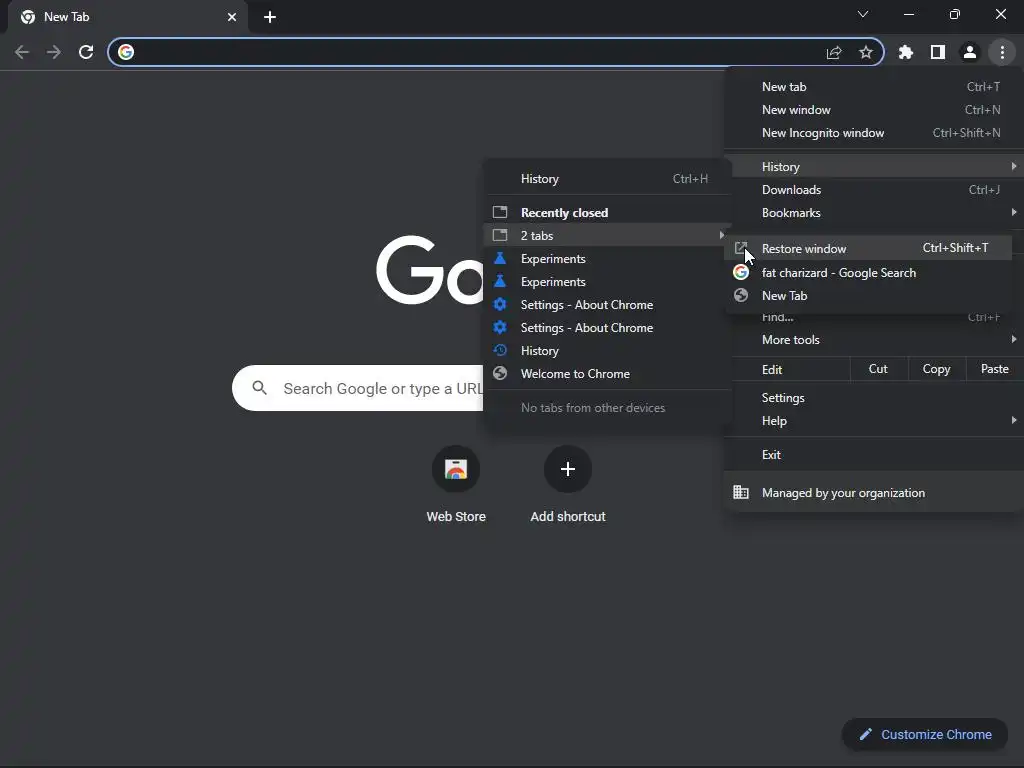Open first Settings - About Chrome entry
This screenshot has width=1024, height=768.
coord(607,304)
